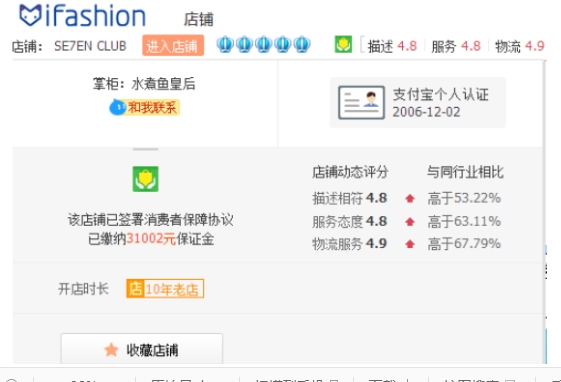Click red up arrow beside 描述相符
The image size is (561, 382).
(x=410, y=198)
